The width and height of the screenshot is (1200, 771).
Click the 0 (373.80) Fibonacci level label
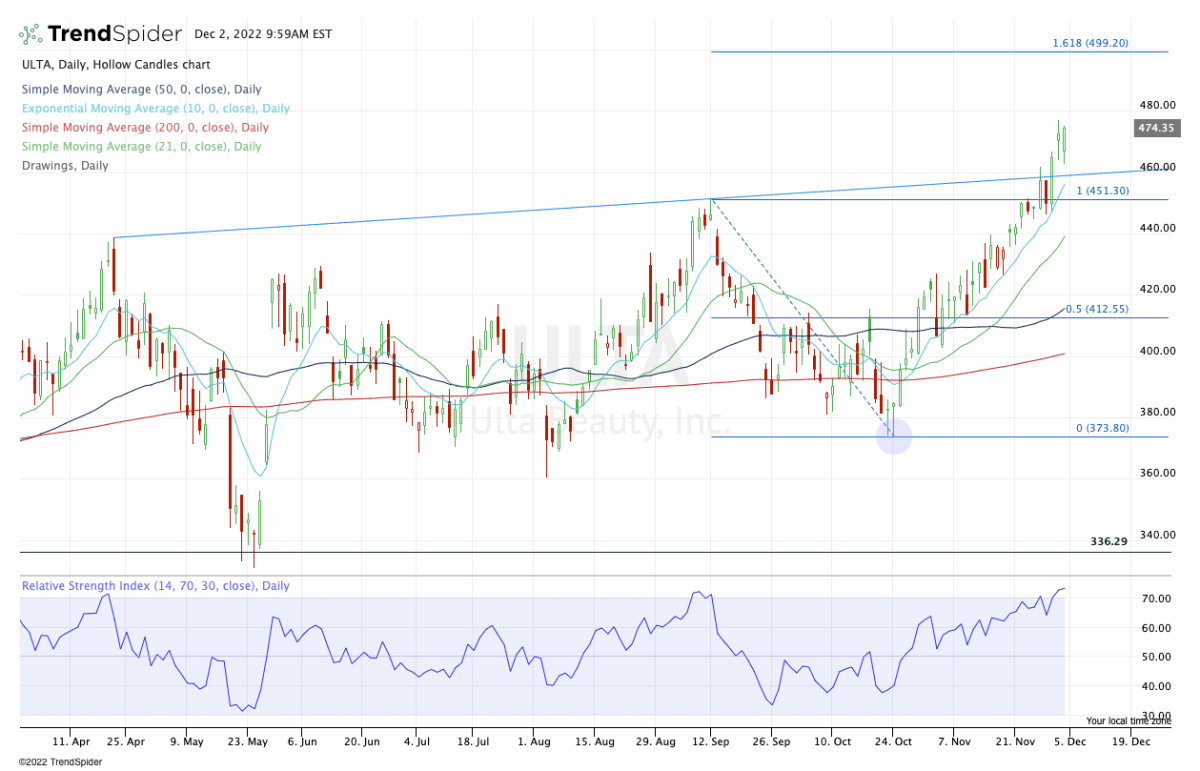coord(1101,428)
